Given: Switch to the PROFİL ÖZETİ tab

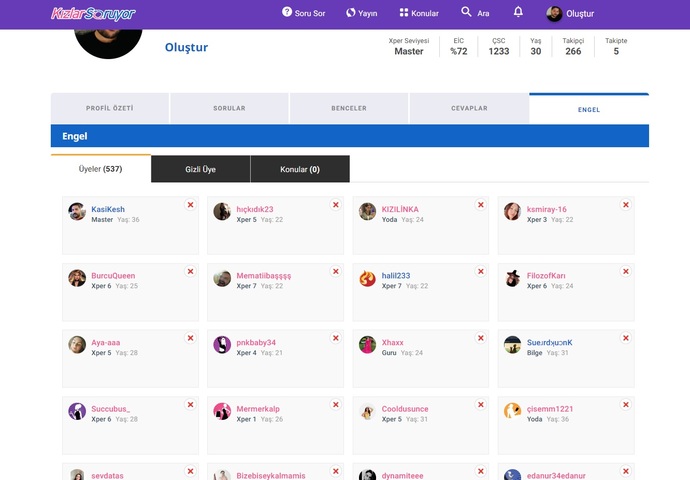Looking at the screenshot, I should click(x=110, y=108).
